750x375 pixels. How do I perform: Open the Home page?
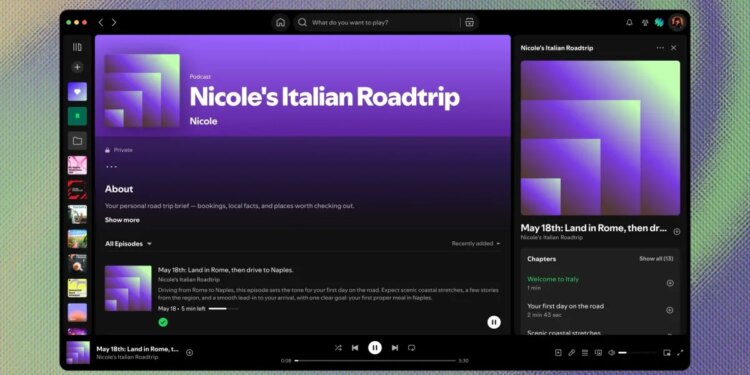[281, 22]
